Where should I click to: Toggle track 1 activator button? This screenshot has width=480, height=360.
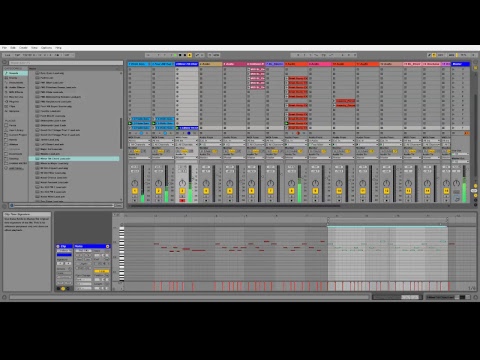pyautogui.click(x=135, y=191)
